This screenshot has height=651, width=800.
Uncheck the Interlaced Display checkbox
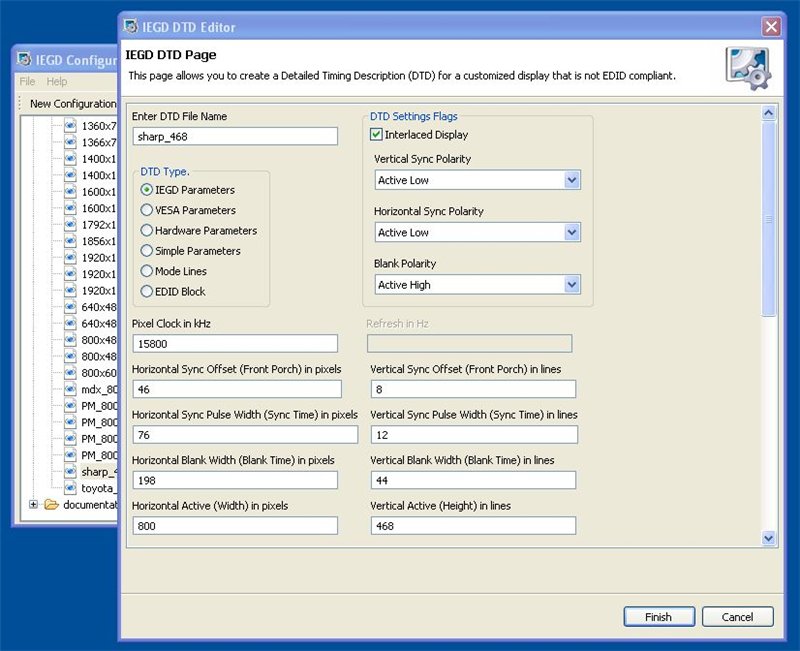pos(377,135)
